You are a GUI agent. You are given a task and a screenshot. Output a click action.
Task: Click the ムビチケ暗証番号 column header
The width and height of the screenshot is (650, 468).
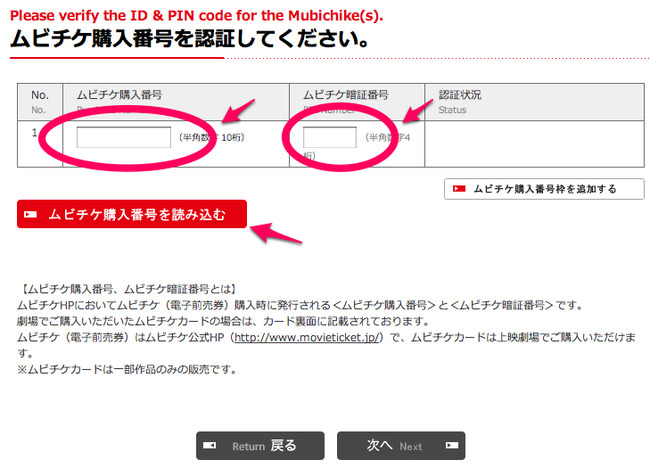tap(357, 102)
